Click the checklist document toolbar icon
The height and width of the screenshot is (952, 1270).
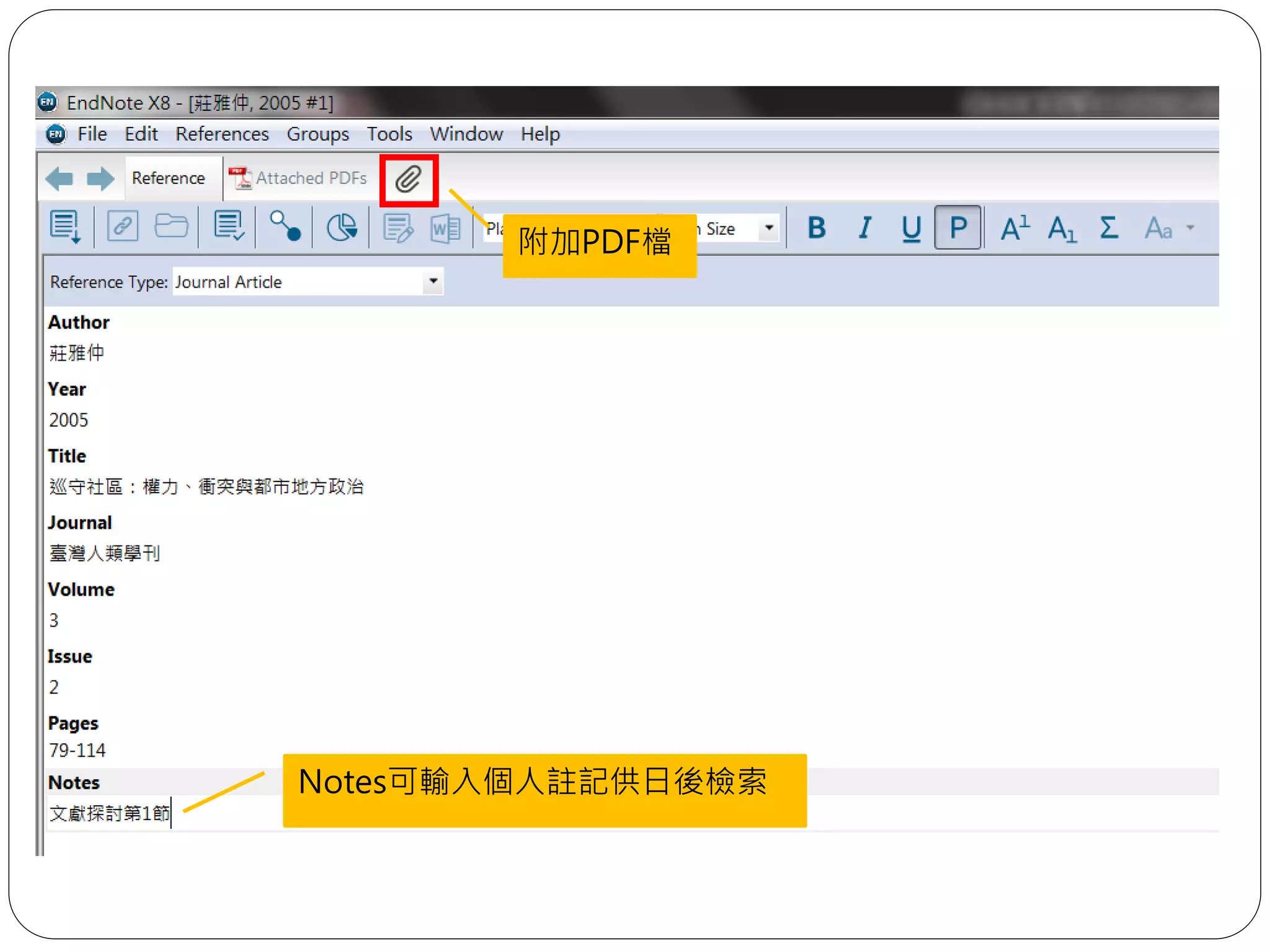[229, 226]
